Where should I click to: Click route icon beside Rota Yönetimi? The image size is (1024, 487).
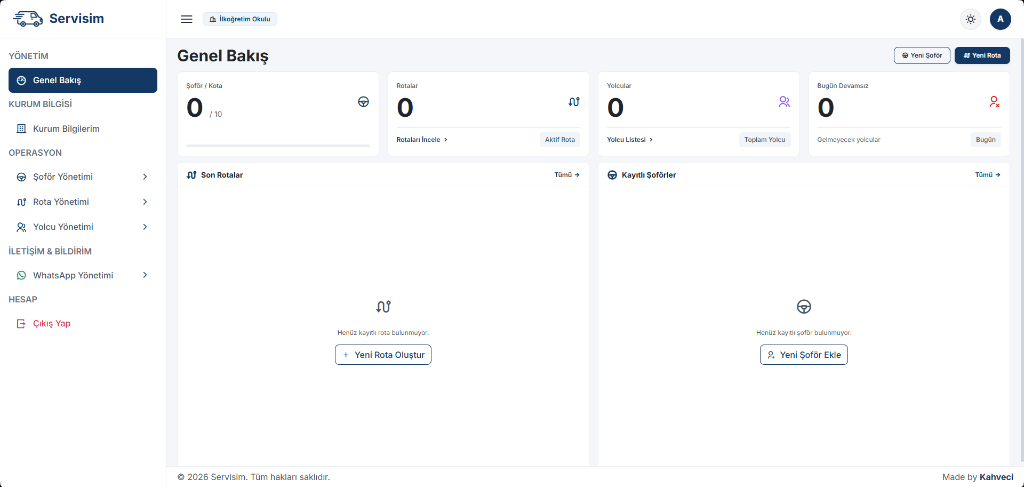pos(21,202)
